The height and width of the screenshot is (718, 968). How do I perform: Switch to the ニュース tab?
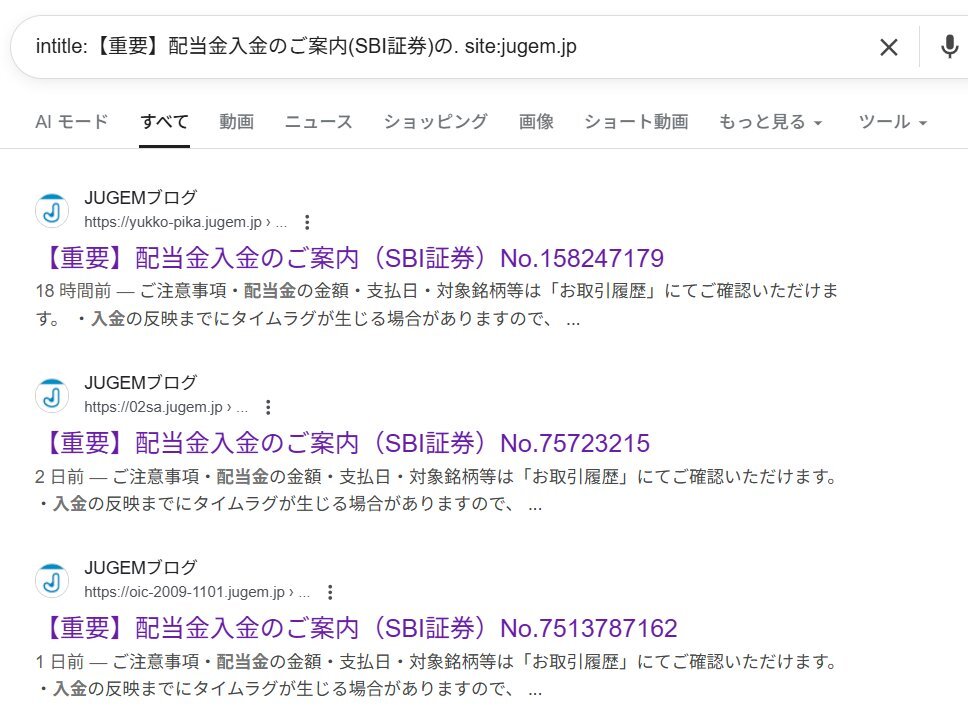(318, 121)
